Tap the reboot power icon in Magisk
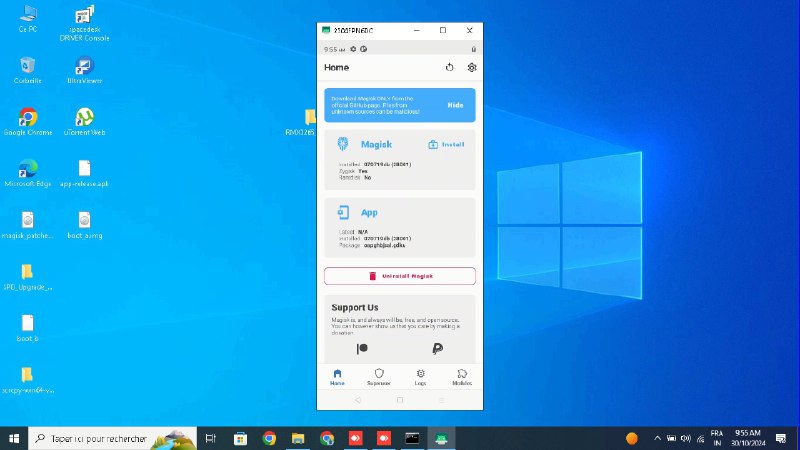 449,67
